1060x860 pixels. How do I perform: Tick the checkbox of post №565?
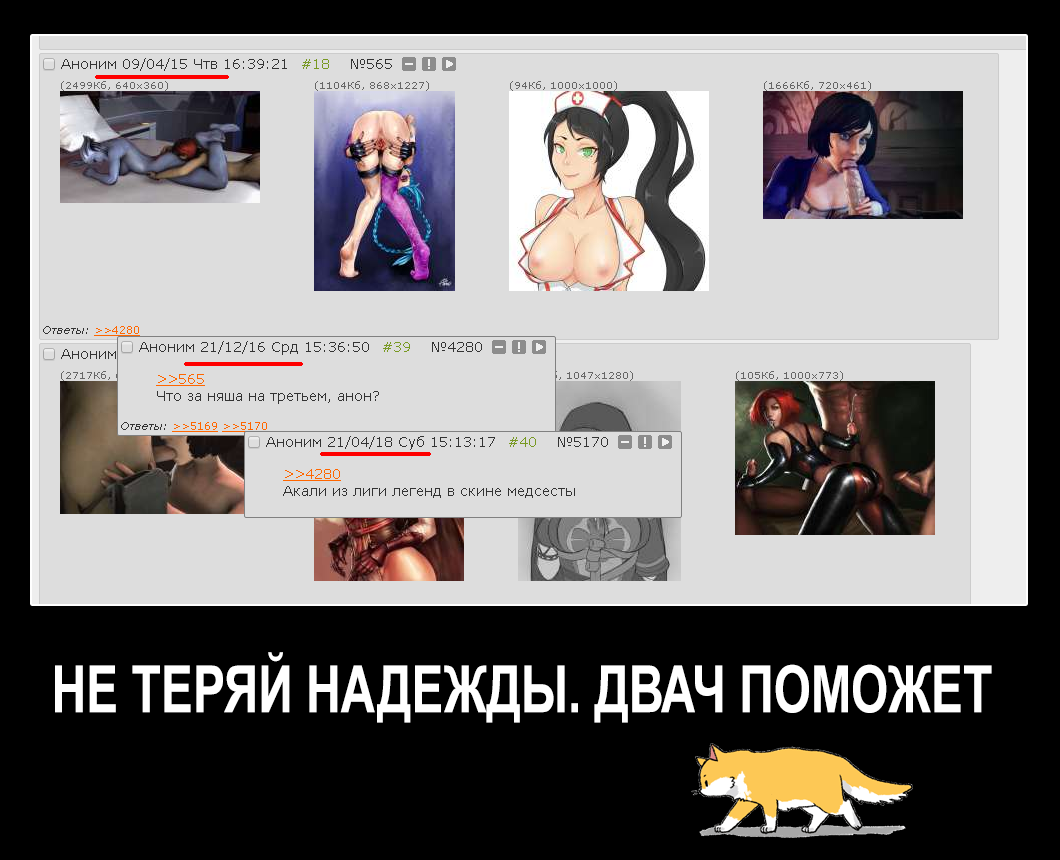coord(49,64)
